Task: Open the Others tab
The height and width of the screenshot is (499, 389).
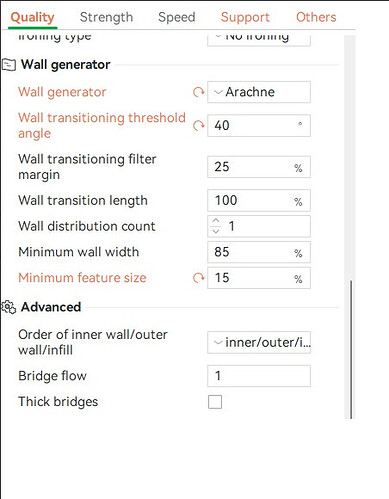Action: pos(316,17)
